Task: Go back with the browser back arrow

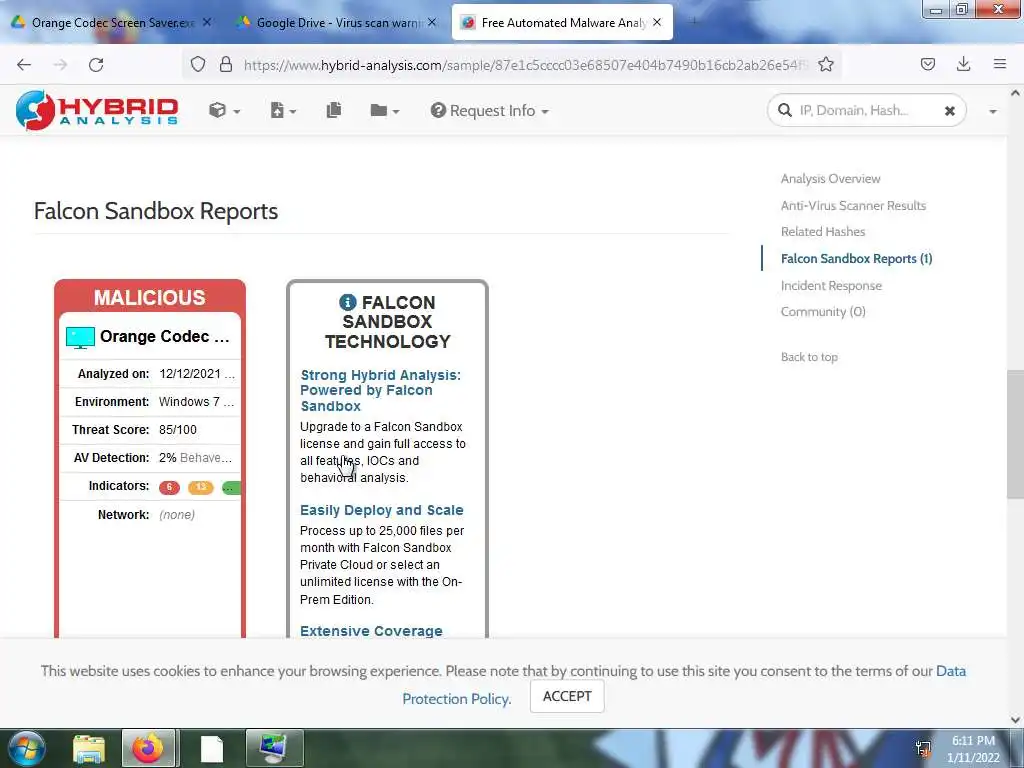Action: (24, 65)
